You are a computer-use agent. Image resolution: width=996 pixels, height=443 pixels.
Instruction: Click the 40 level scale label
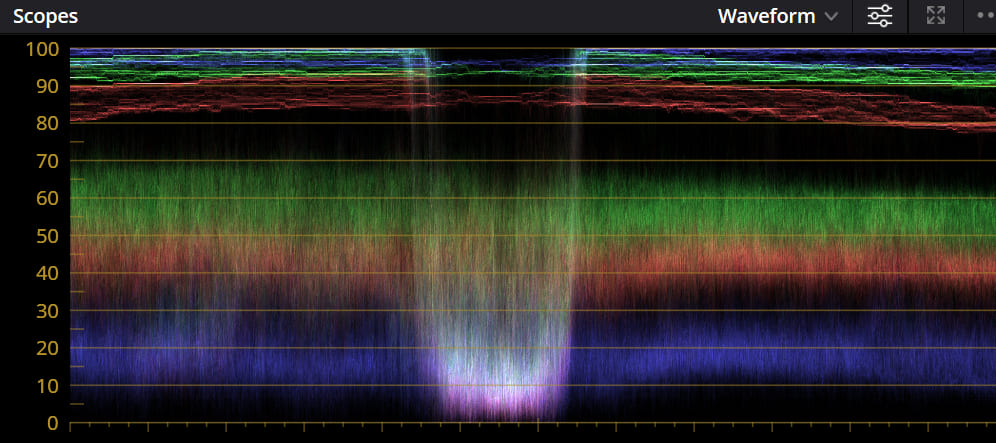tap(48, 273)
